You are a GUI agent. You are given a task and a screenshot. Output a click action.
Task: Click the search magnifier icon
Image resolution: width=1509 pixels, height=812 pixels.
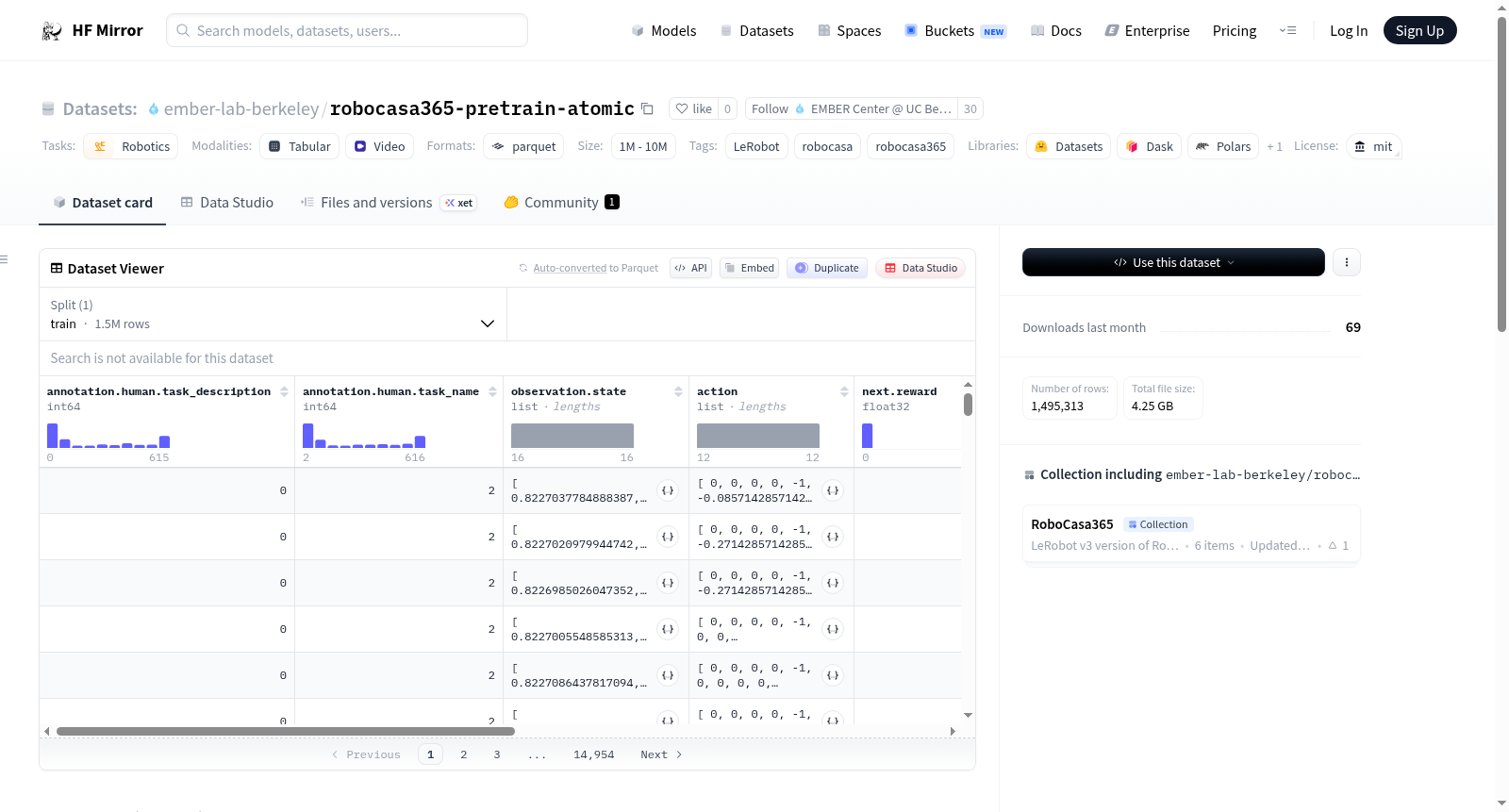[x=183, y=31]
